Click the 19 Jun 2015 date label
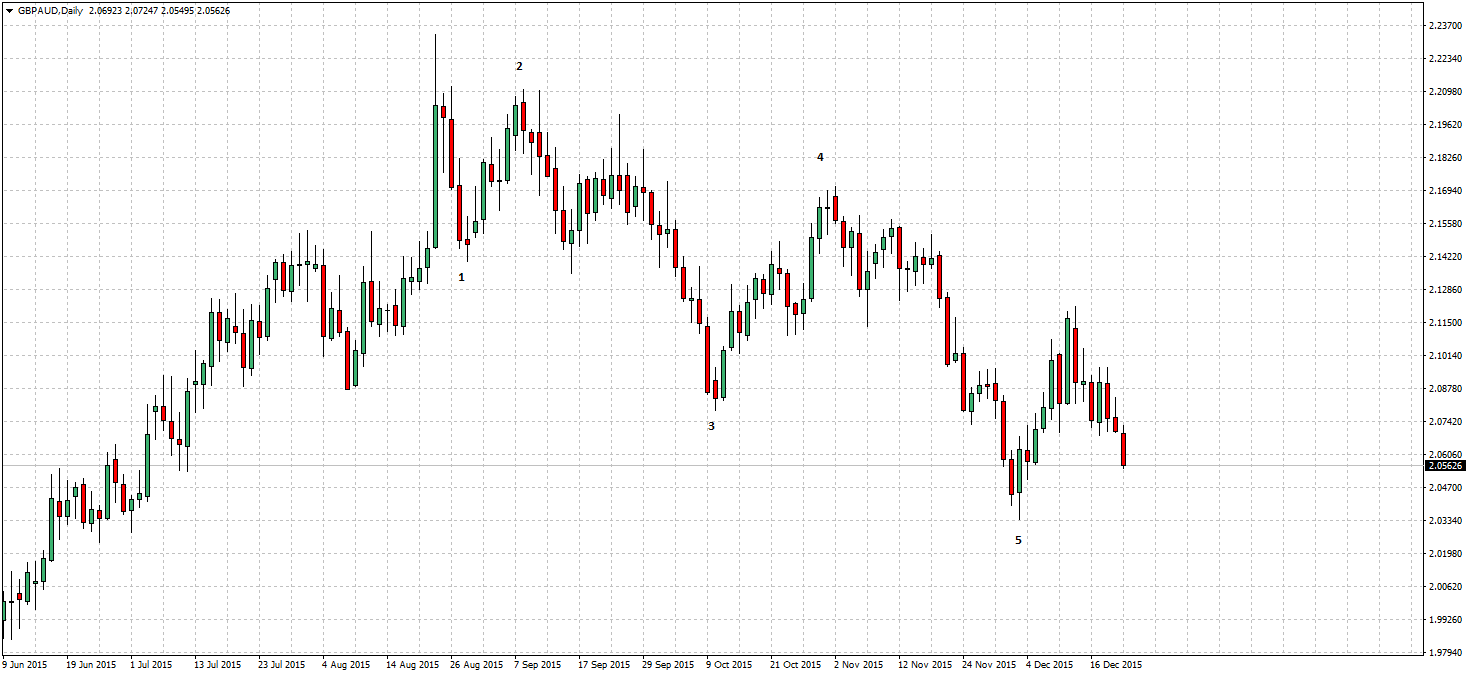The image size is (1466, 676). [91, 664]
